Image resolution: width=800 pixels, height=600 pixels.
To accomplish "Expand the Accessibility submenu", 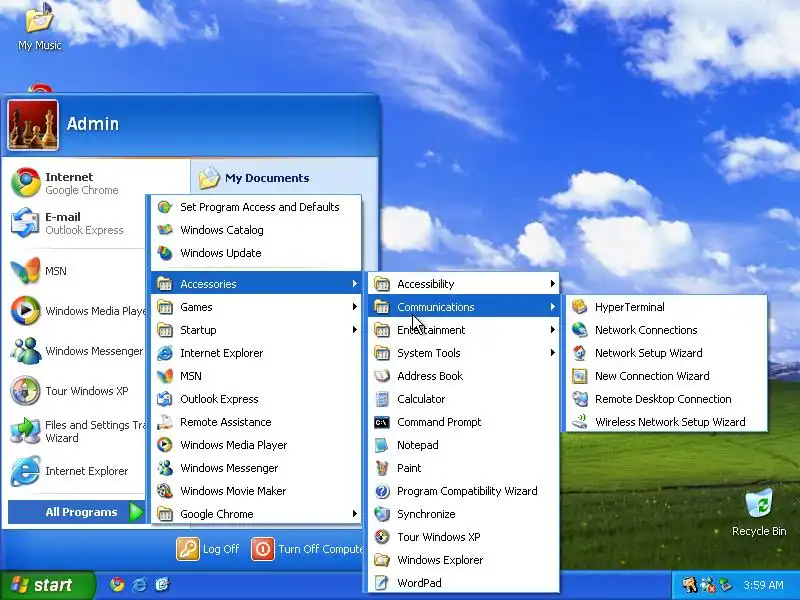I will [463, 284].
